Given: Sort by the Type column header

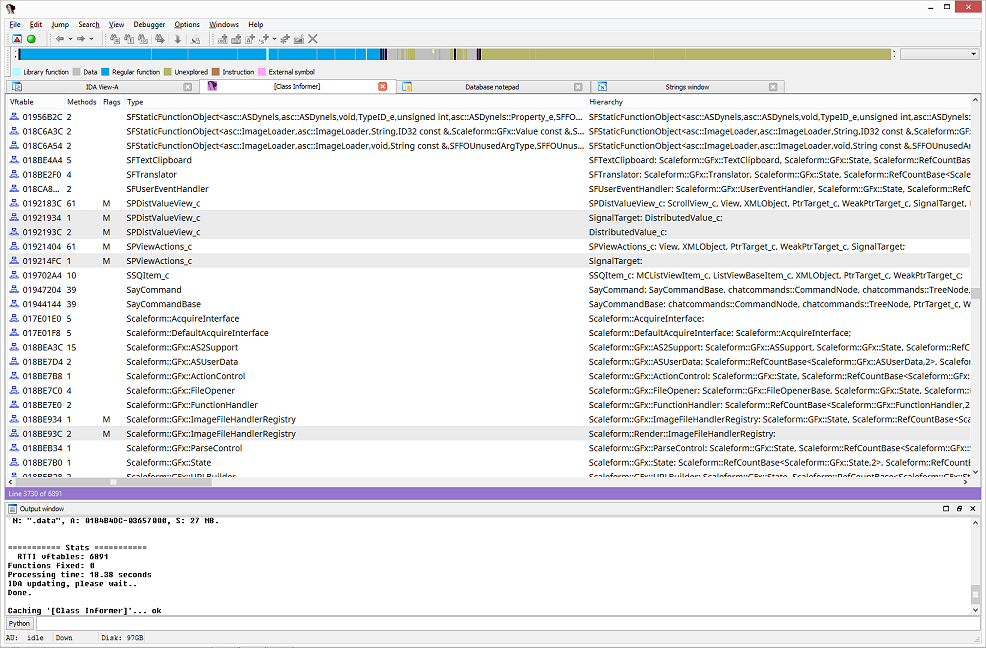Looking at the screenshot, I should (355, 102).
